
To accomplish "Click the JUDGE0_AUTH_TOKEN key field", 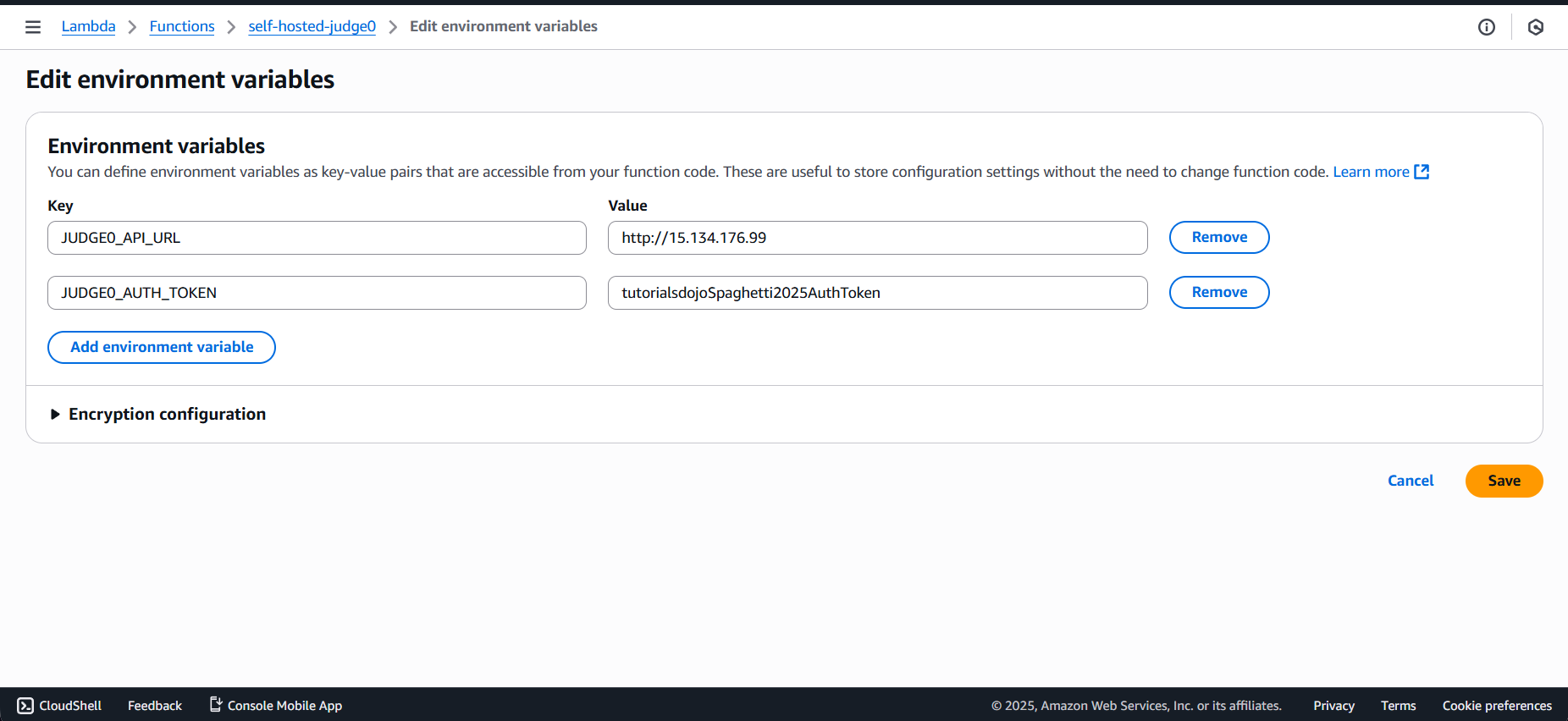I will click(317, 293).
